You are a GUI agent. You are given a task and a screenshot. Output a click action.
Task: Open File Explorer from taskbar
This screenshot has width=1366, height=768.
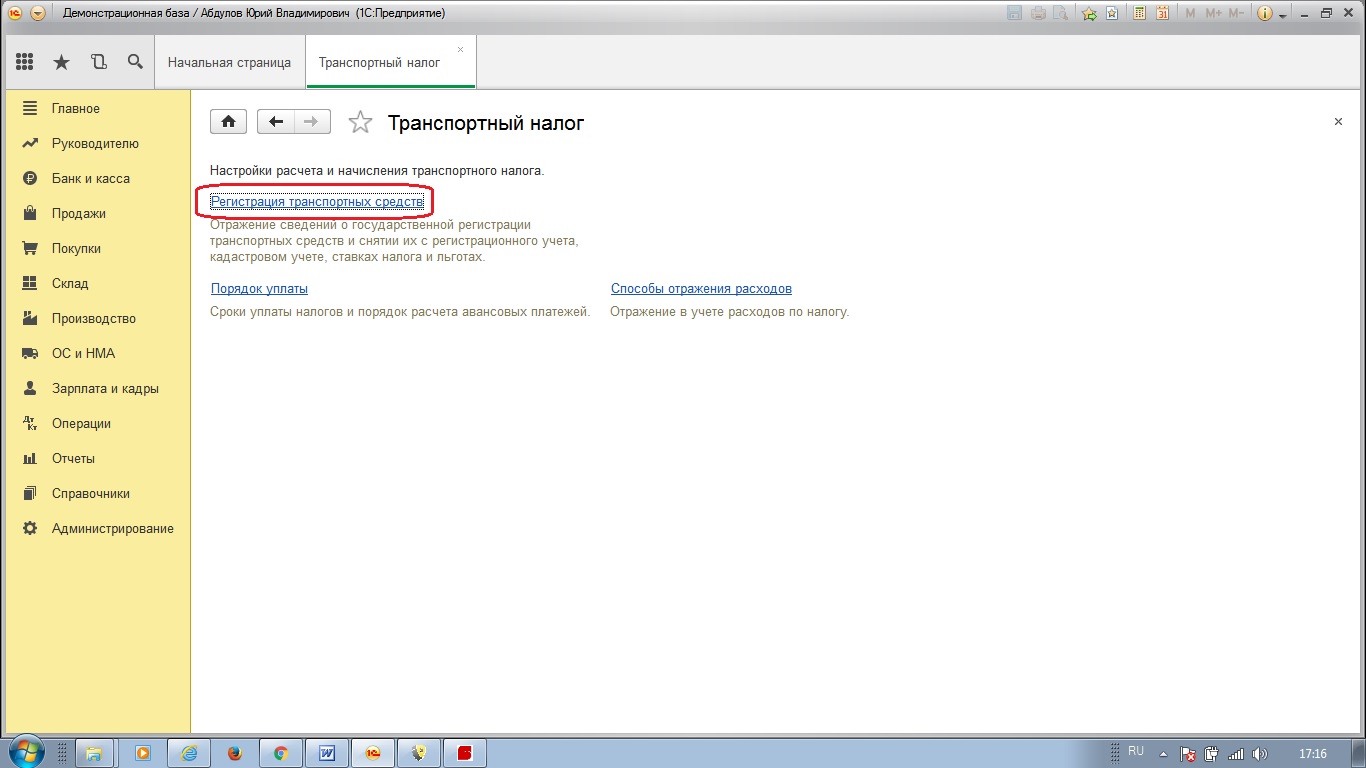coord(94,753)
